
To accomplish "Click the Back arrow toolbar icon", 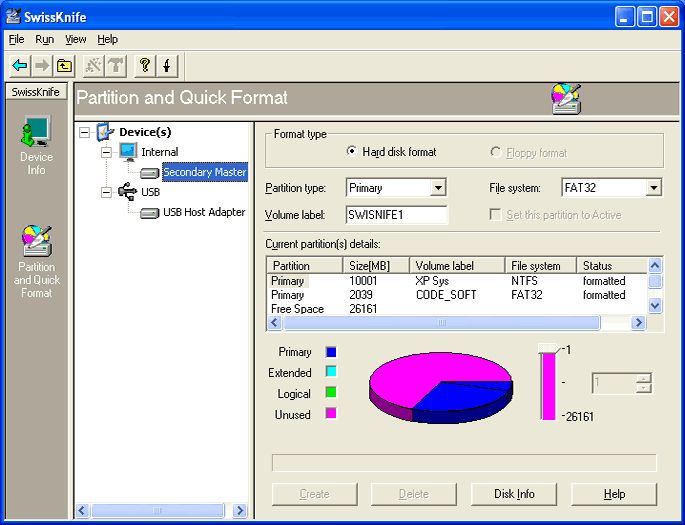I will pos(20,66).
